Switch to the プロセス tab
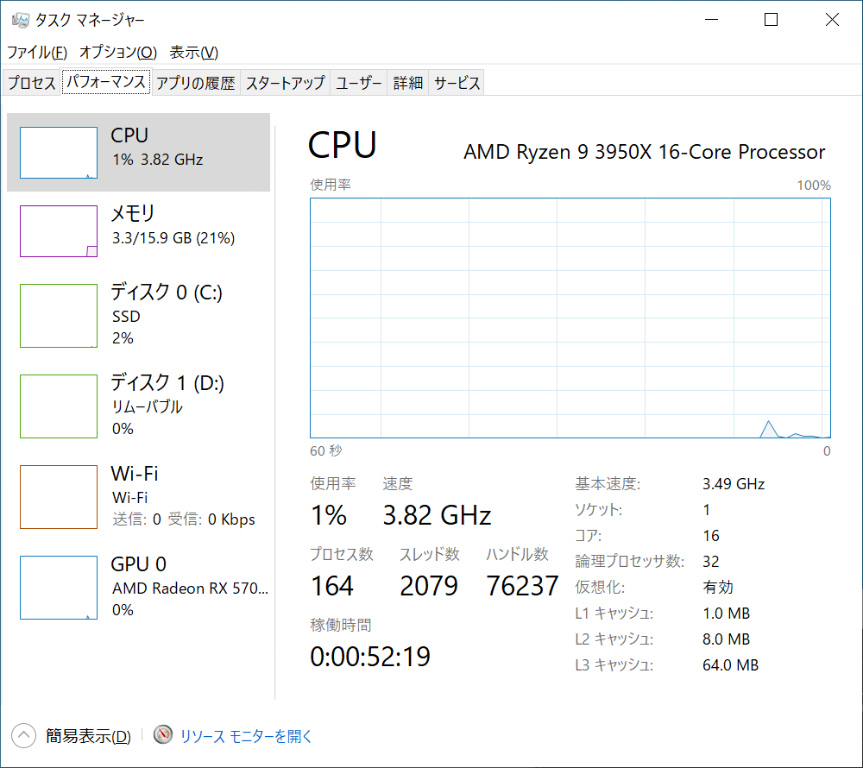 point(32,84)
